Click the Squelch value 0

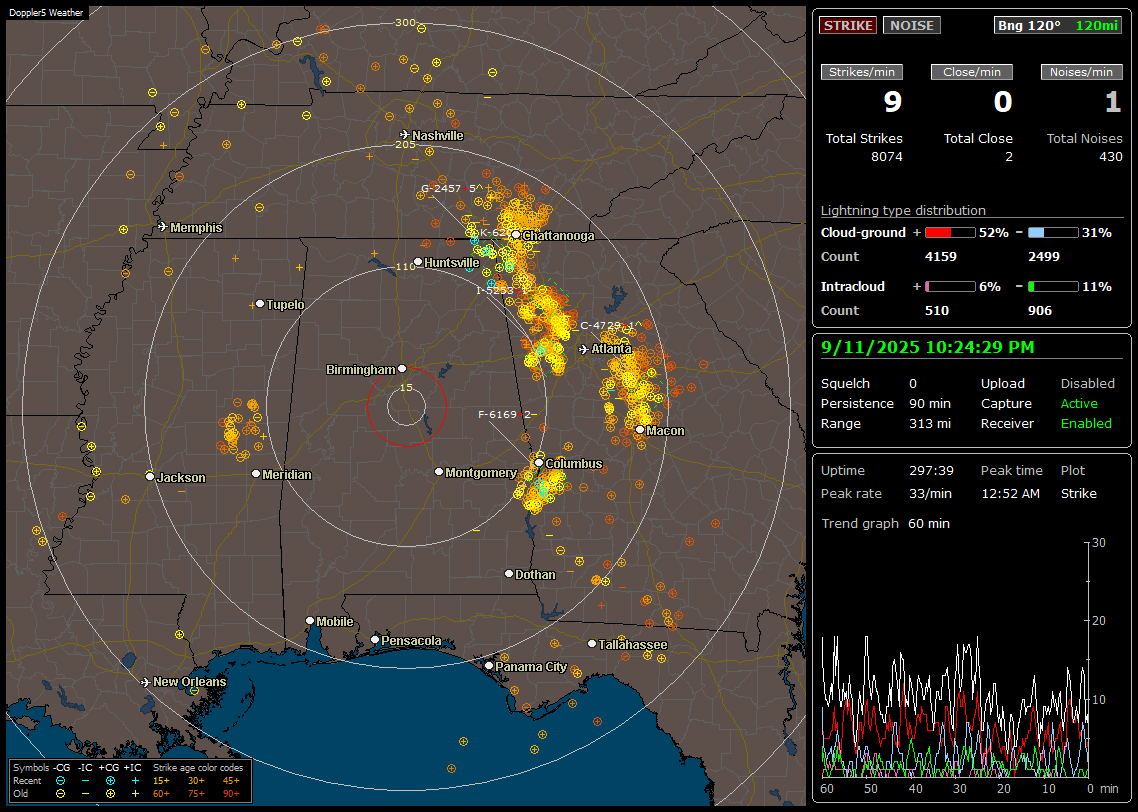pos(913,383)
